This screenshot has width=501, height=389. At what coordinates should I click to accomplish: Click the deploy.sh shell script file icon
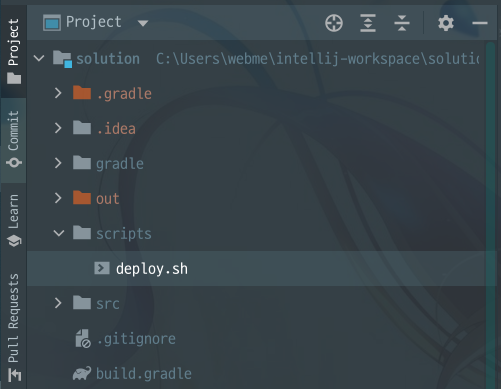pyautogui.click(x=102, y=268)
